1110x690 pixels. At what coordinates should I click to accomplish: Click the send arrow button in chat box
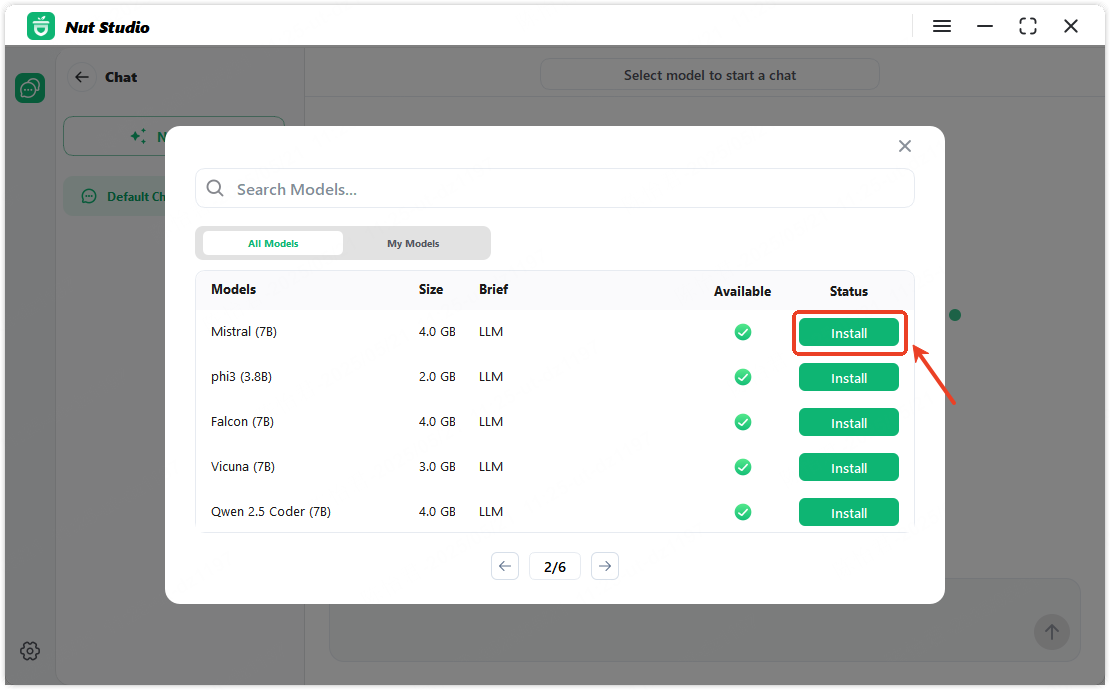(1051, 632)
